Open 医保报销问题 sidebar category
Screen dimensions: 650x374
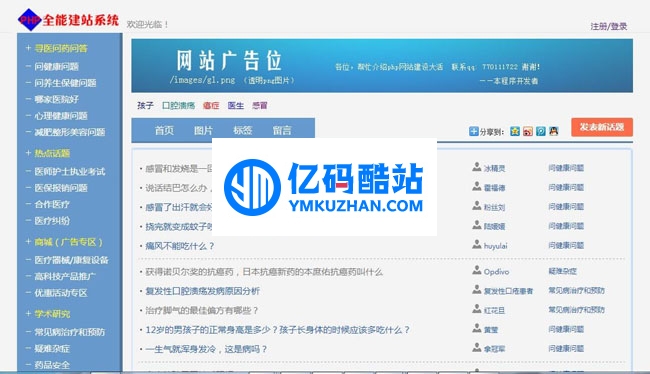(x=61, y=188)
